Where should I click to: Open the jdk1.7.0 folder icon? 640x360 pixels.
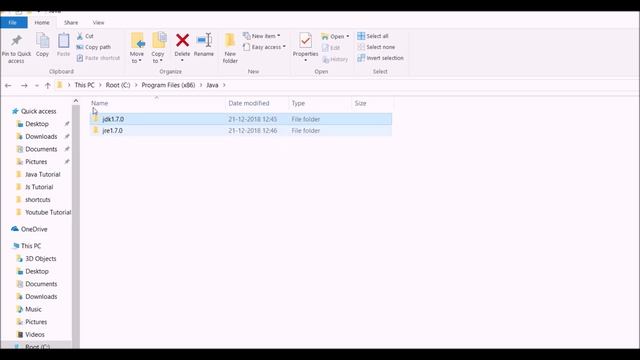[x=96, y=119]
